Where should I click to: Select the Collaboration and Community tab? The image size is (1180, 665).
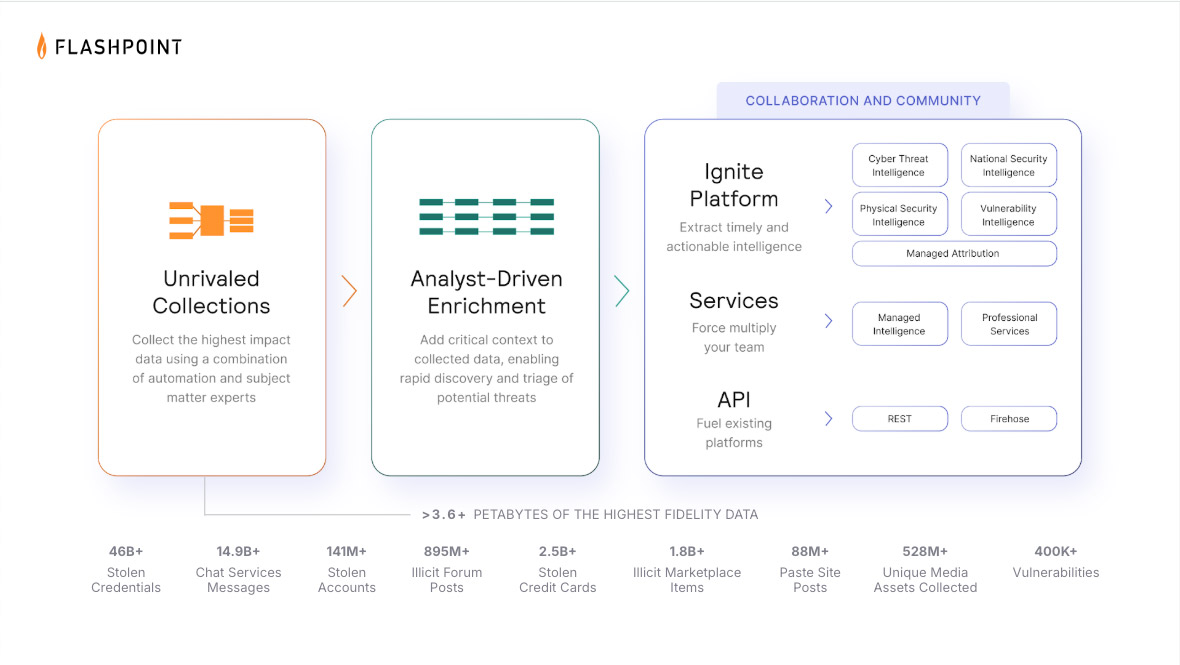pos(863,101)
